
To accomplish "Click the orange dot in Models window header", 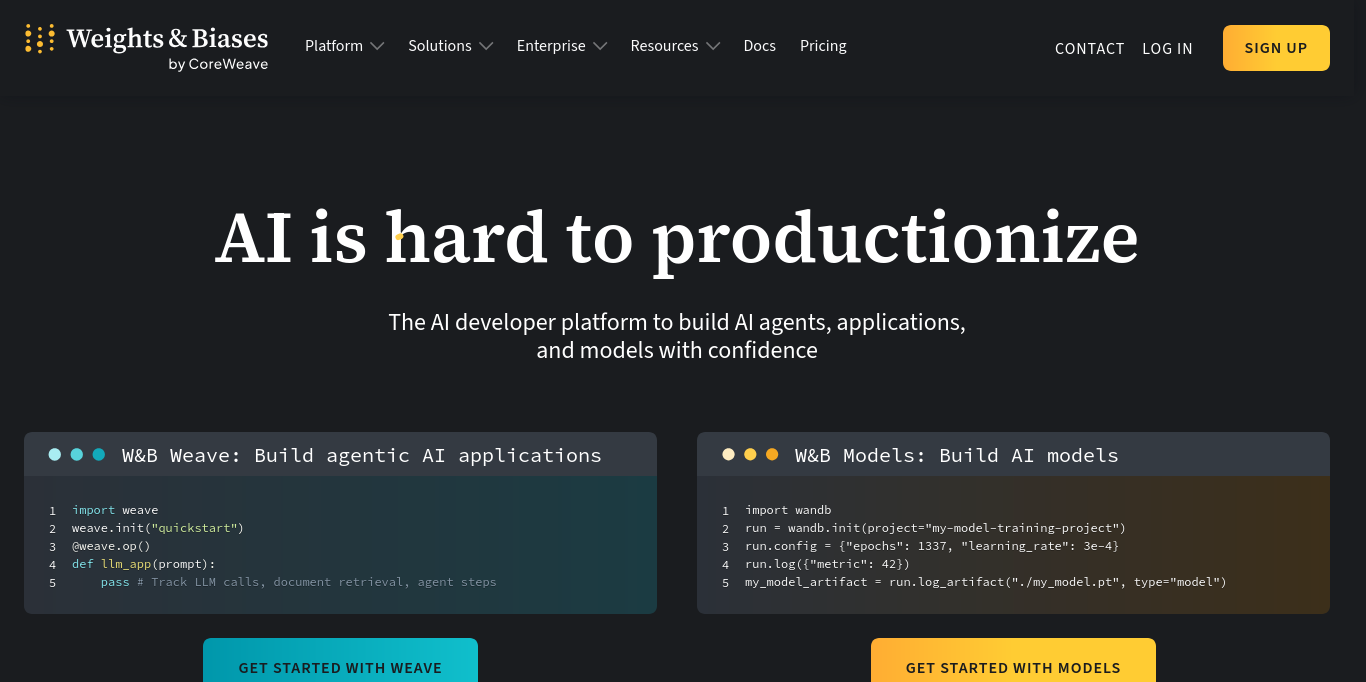I will coord(772,454).
